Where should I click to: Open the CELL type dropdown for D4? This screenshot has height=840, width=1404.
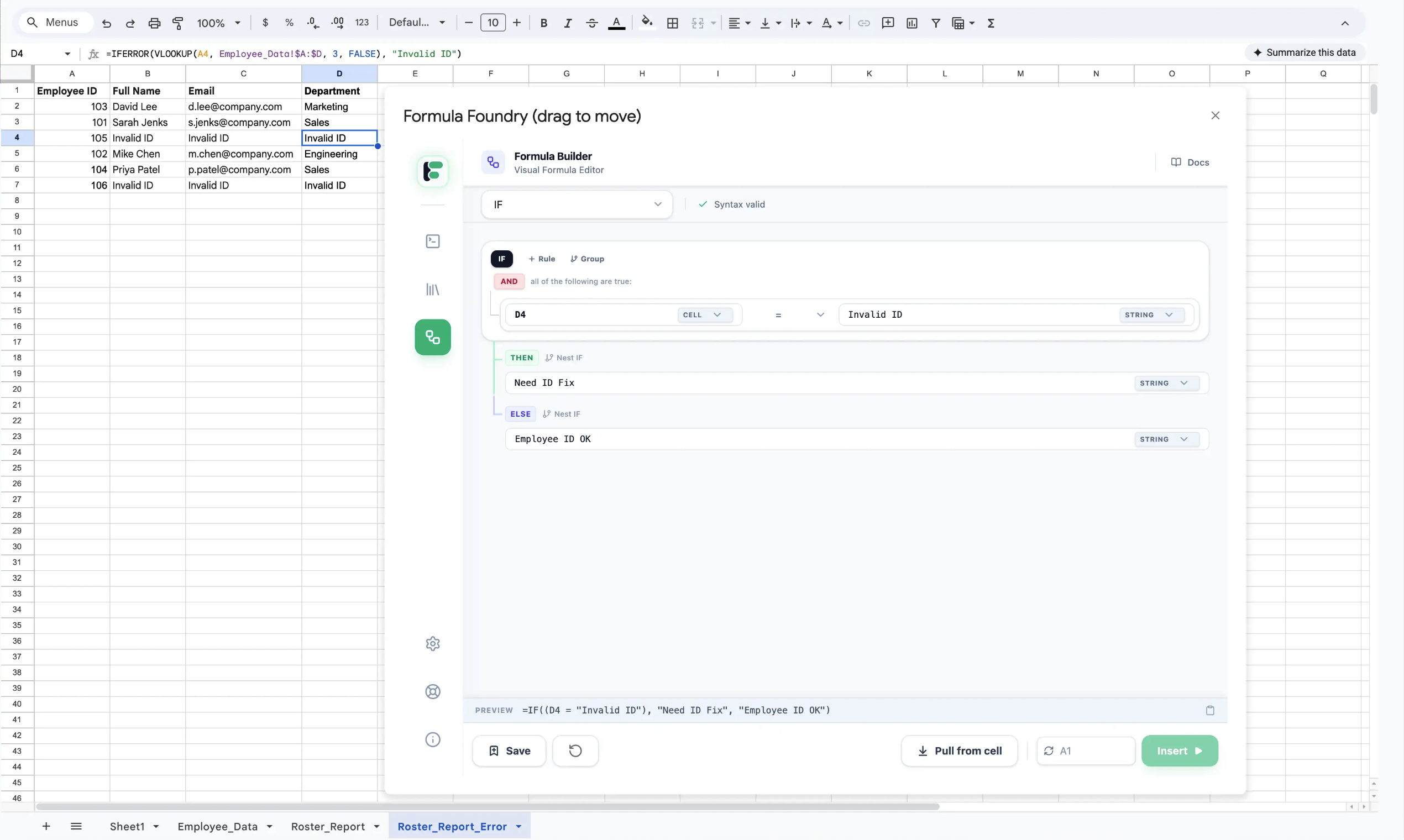click(704, 314)
